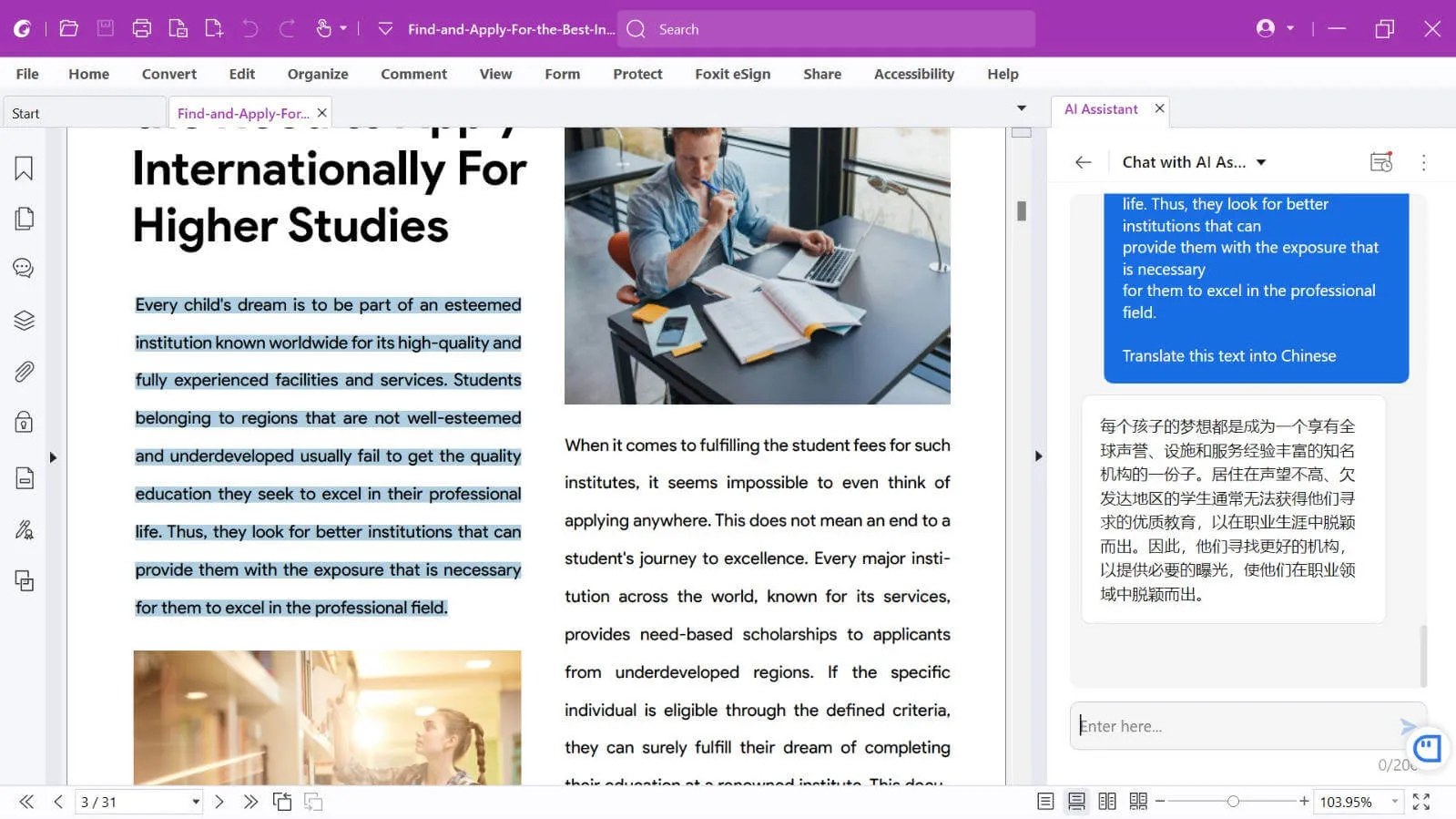This screenshot has height=819, width=1456.
Task: Click the Print icon in title bar
Action: point(141,29)
